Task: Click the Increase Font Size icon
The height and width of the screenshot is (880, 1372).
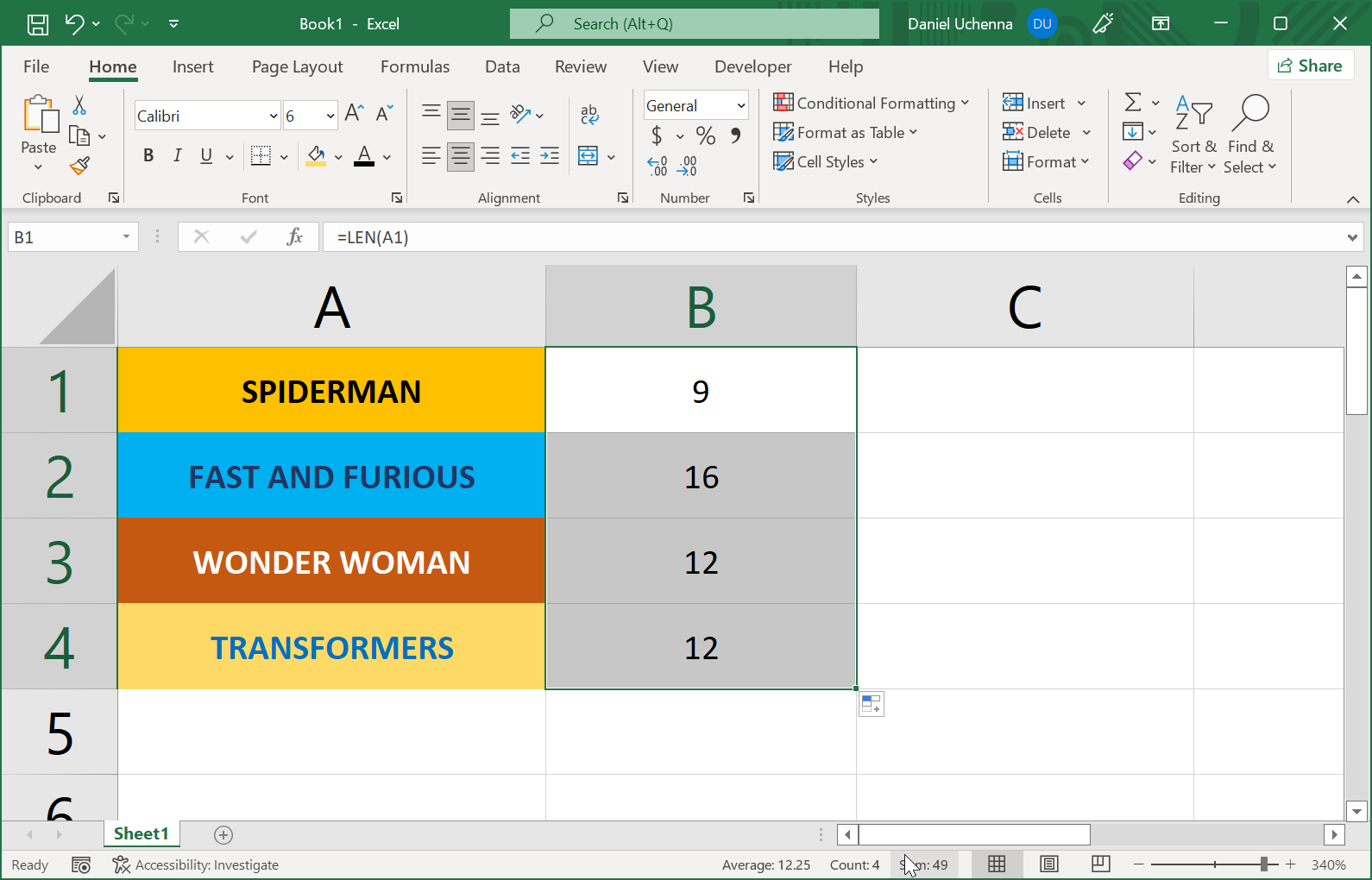Action: point(354,113)
